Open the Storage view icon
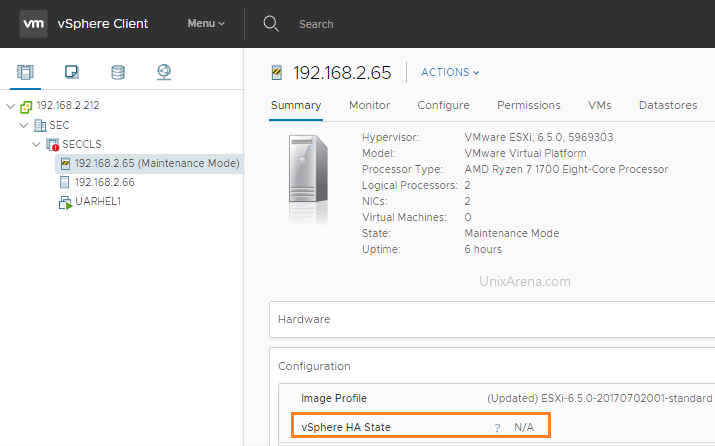This screenshot has width=715, height=446. click(118, 72)
